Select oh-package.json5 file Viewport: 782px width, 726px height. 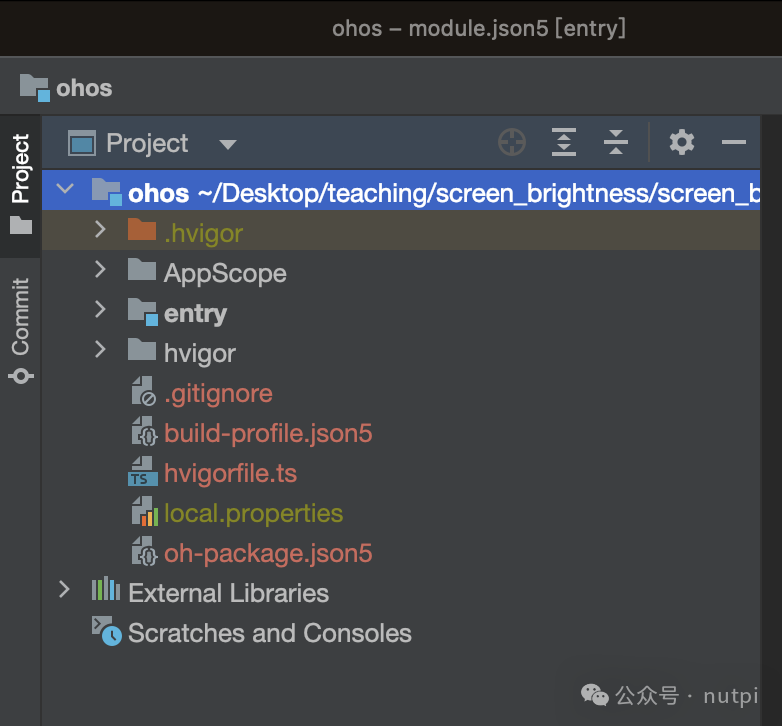268,553
